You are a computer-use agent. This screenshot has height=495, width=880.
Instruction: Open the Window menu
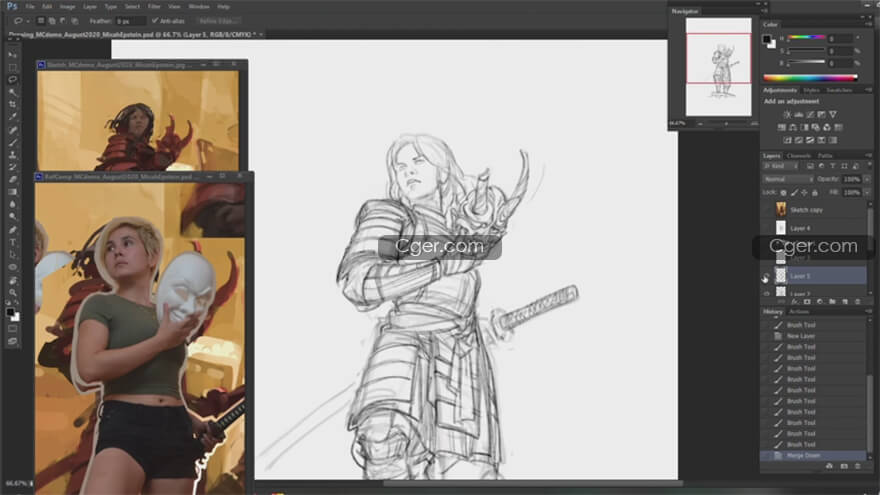point(199,7)
